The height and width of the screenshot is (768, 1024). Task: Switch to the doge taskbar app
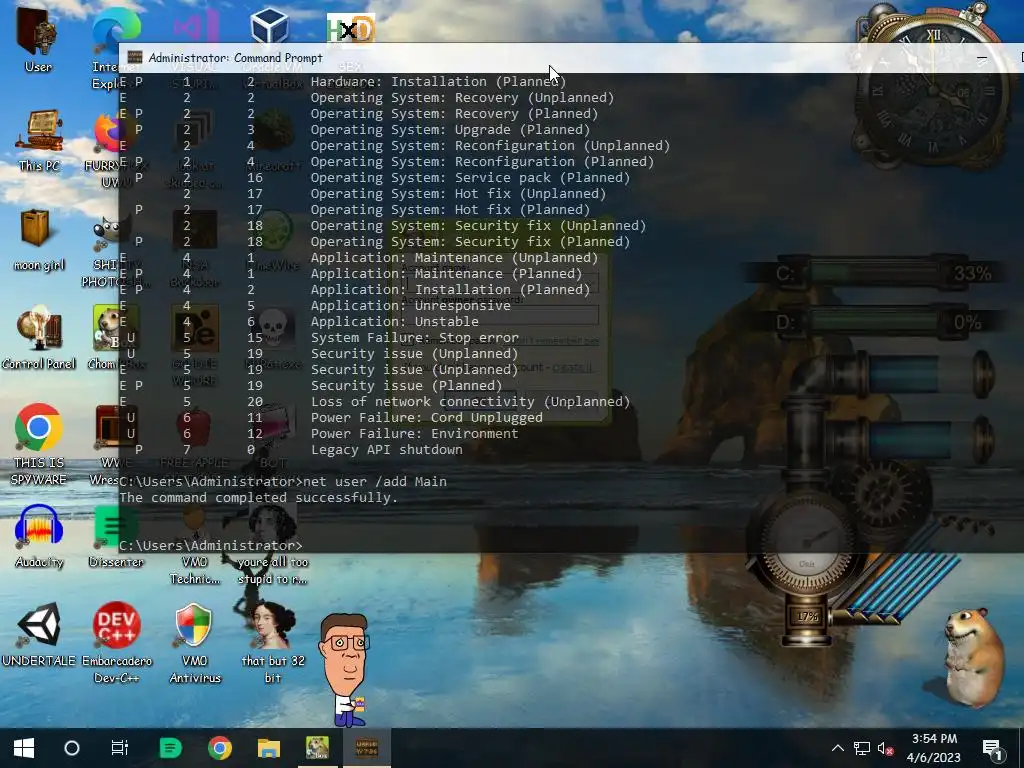coord(317,748)
